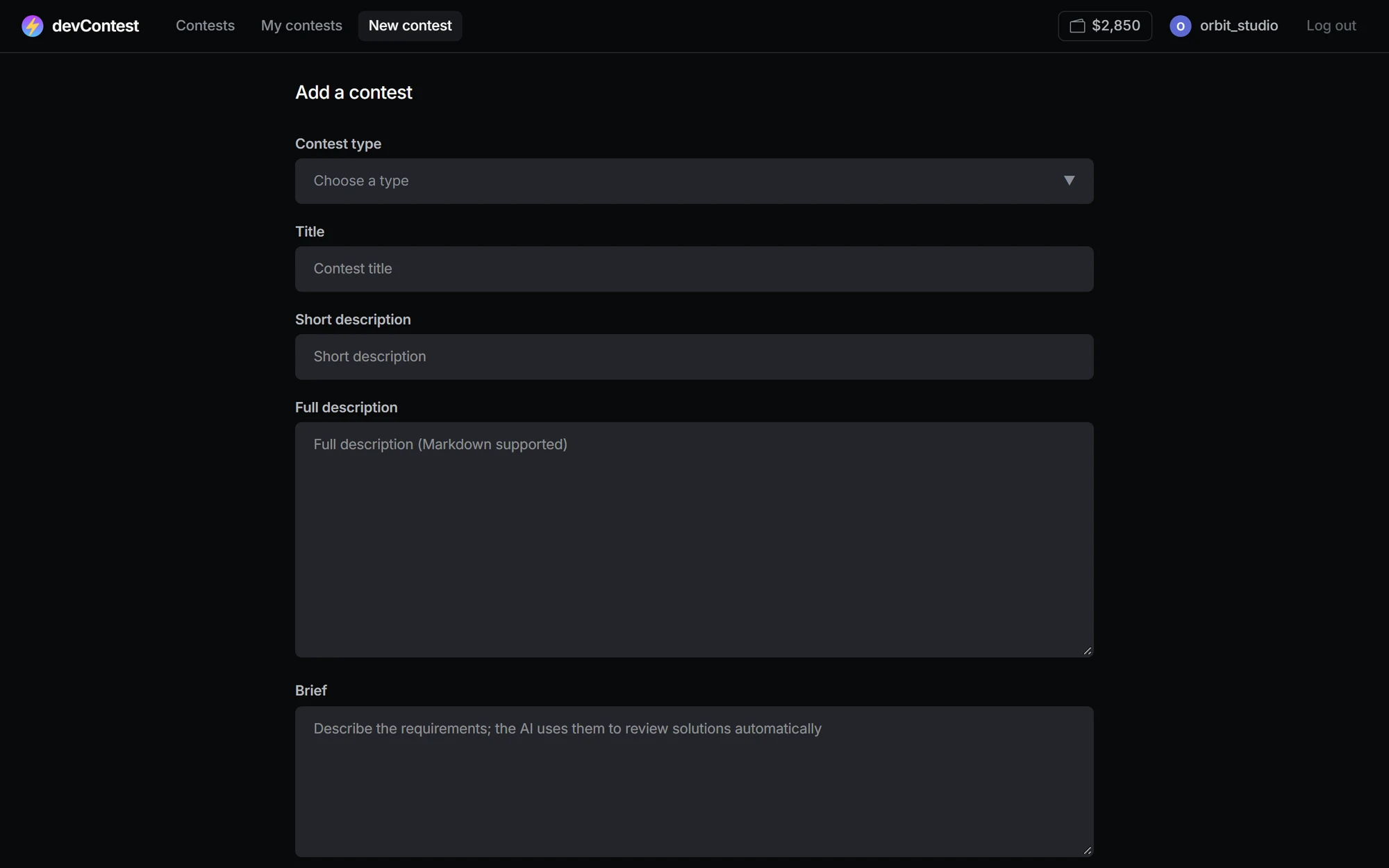
Task: Click the Contest type label
Action: tap(338, 144)
